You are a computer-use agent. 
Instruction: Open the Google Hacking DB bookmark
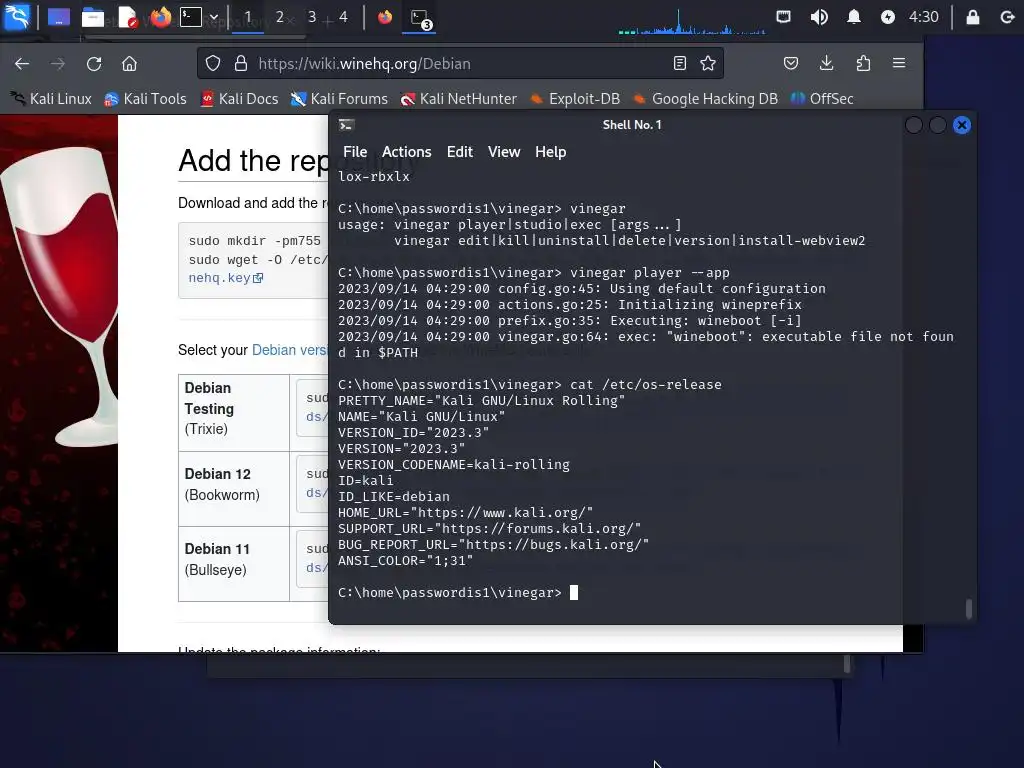click(705, 99)
